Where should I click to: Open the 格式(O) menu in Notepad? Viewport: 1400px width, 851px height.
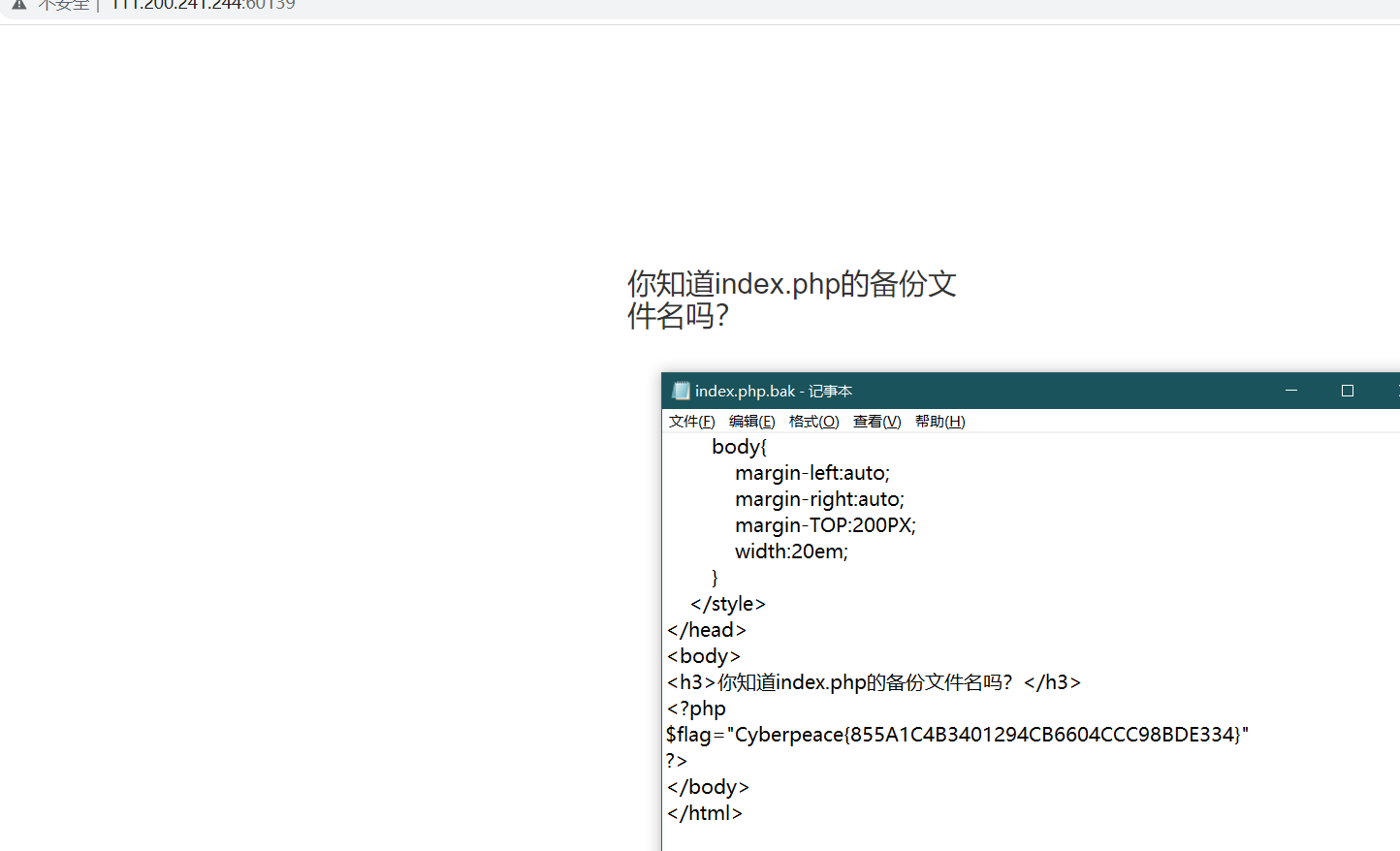813,421
